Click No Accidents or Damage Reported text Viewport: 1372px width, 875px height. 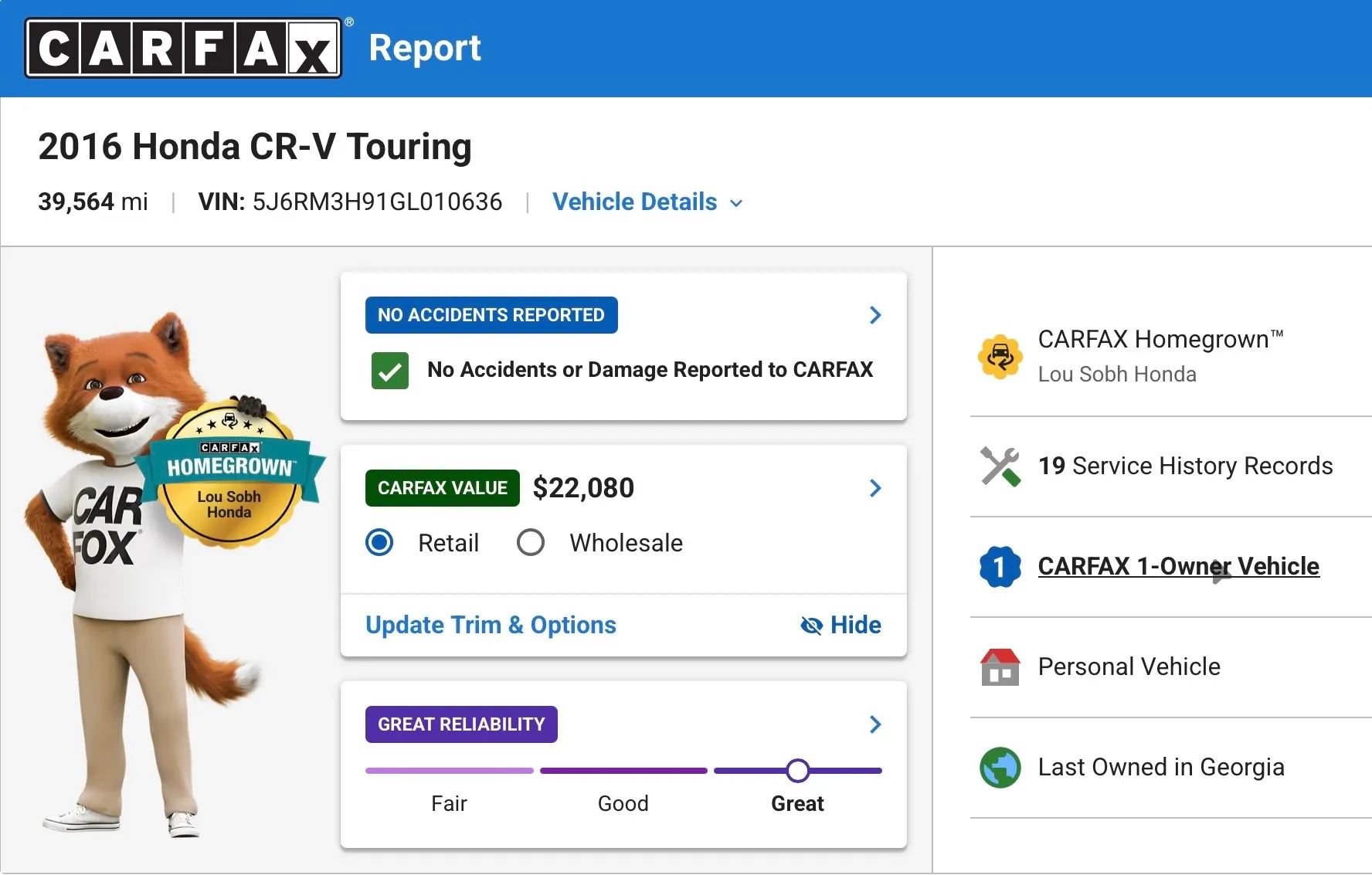pyautogui.click(x=650, y=370)
